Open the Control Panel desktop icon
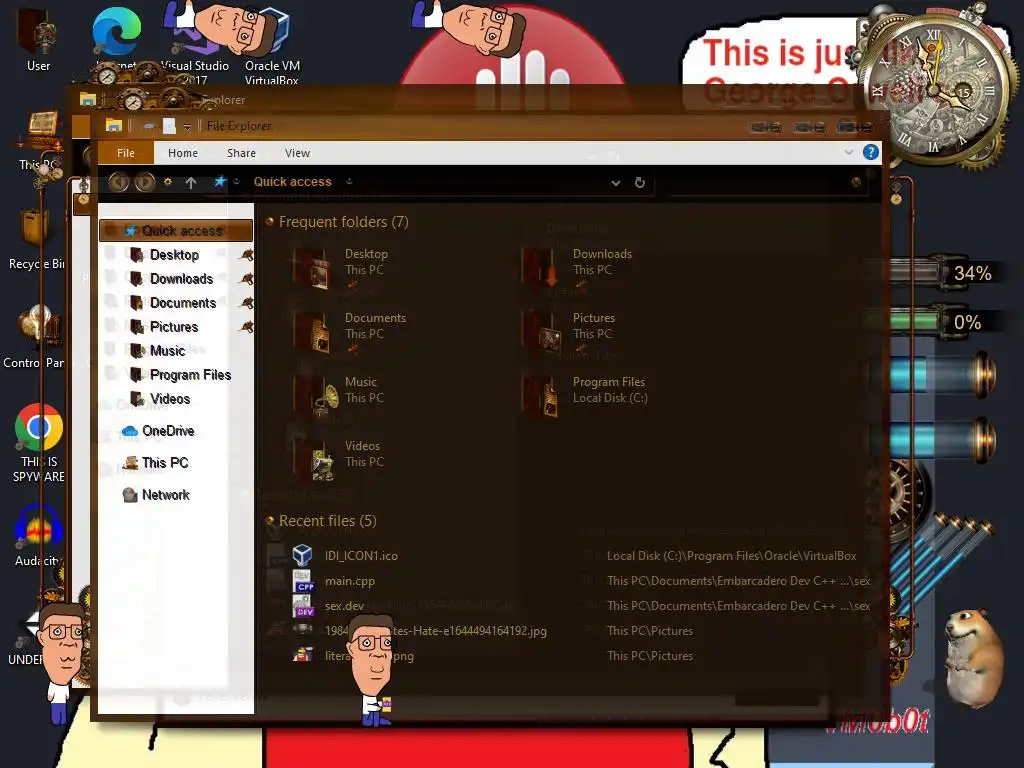 point(35,336)
